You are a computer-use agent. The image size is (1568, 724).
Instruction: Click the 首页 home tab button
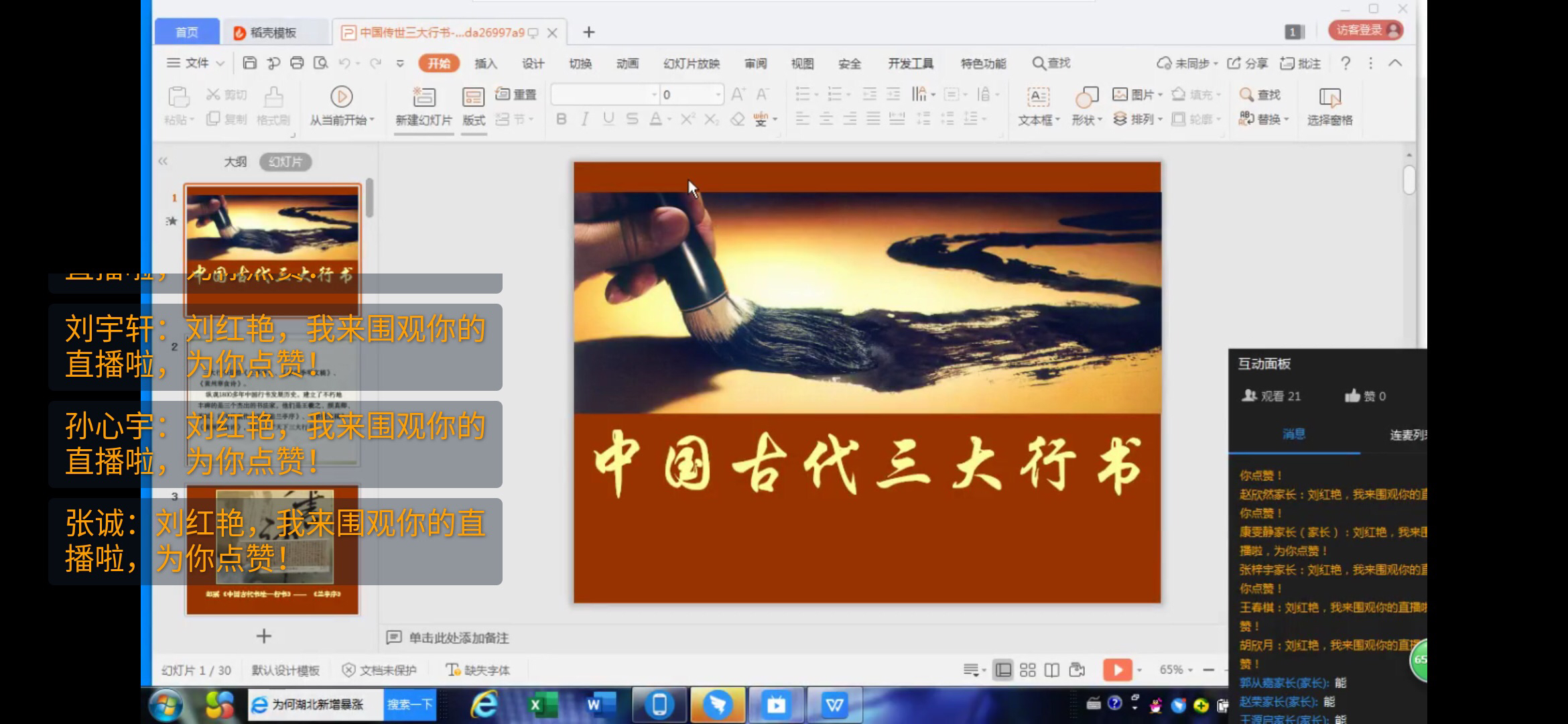coord(187,32)
